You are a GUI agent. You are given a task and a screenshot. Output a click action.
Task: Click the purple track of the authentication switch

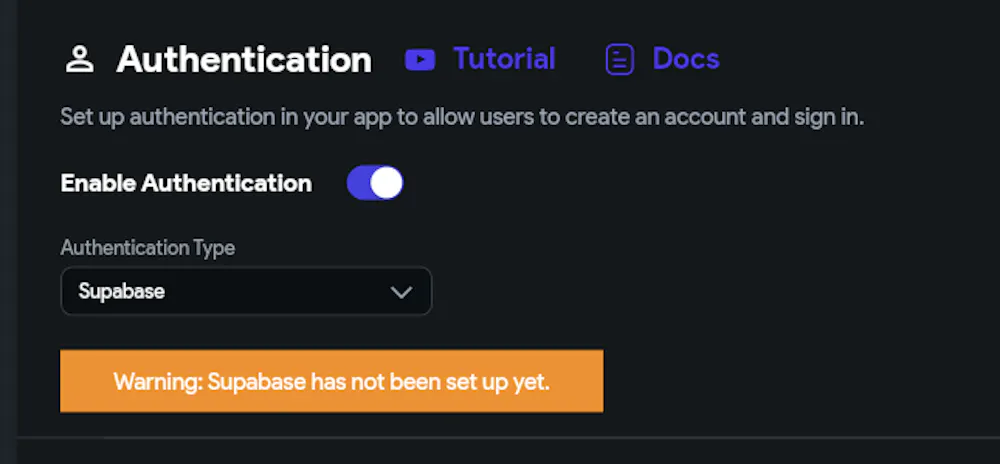click(359, 183)
